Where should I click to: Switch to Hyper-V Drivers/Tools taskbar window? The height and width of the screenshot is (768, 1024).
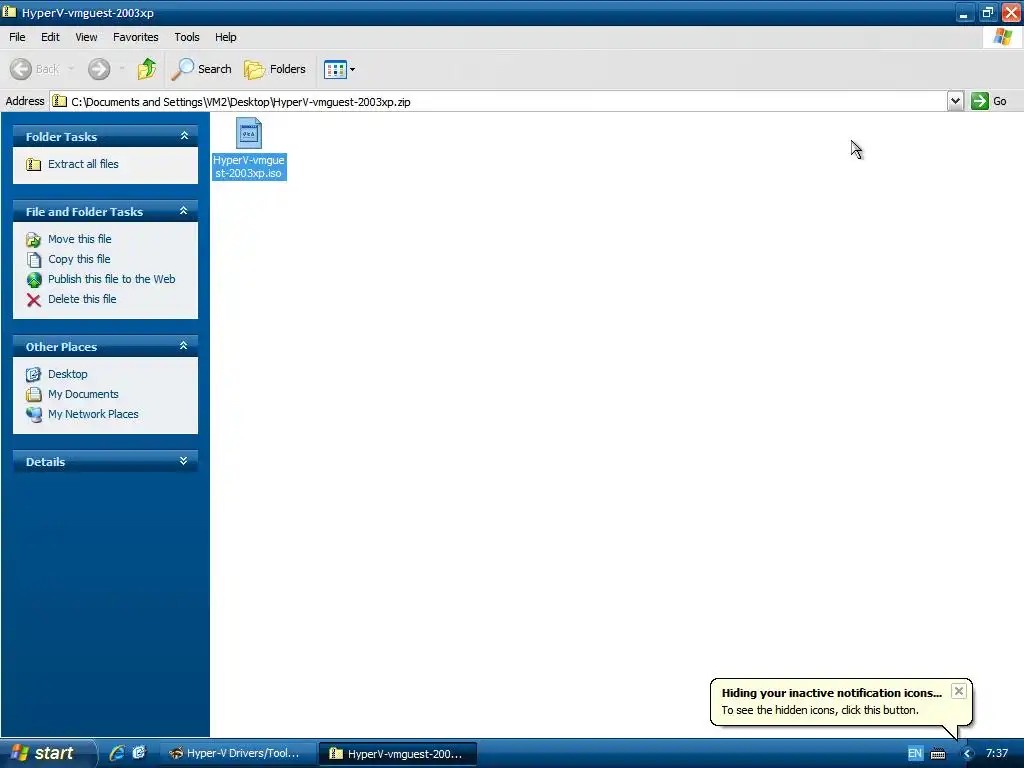(237, 754)
